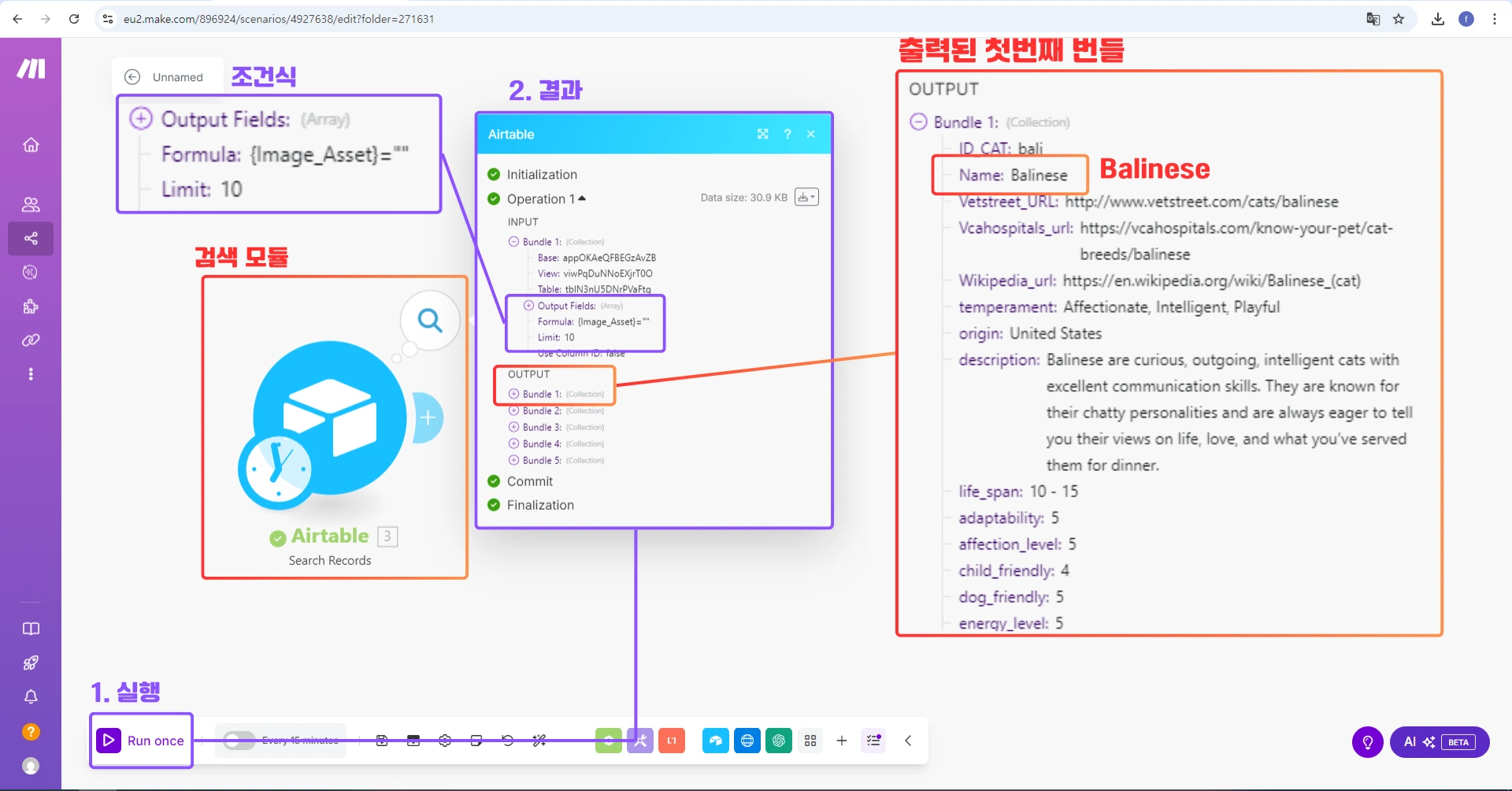This screenshot has height=791, width=1512.
Task: Open Team users icon in sidebar
Action: click(31, 205)
